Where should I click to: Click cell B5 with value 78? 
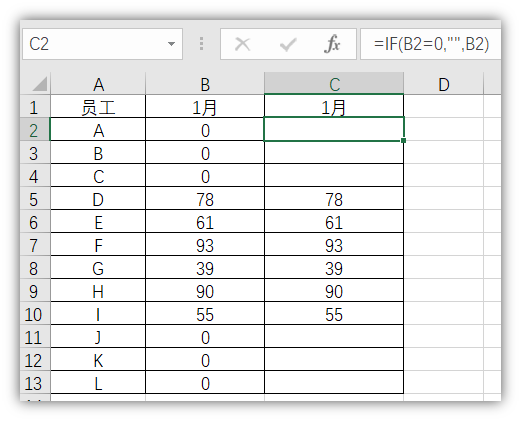[205, 199]
